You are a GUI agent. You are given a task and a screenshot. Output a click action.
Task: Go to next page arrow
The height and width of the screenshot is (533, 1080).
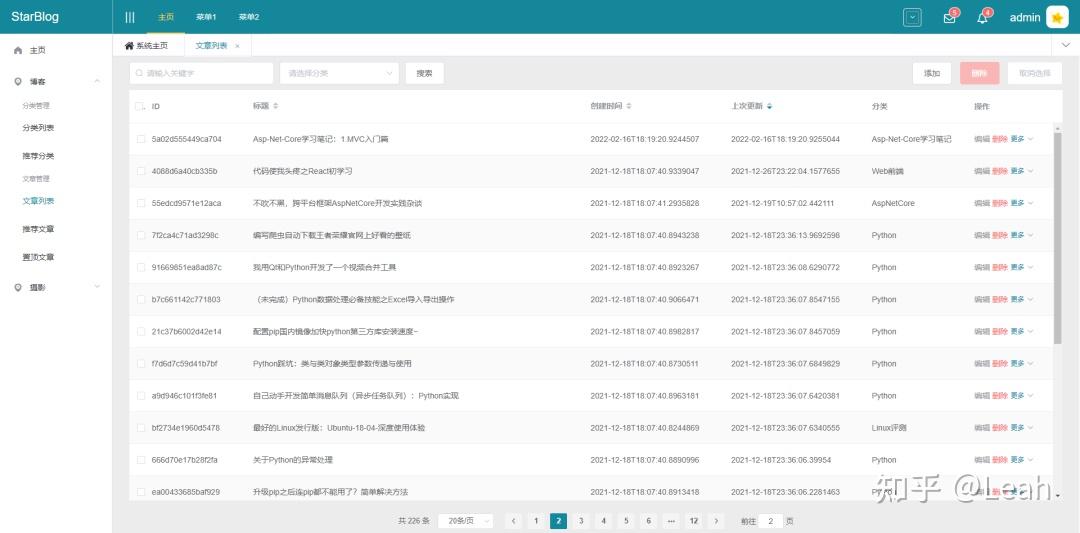pos(716,521)
